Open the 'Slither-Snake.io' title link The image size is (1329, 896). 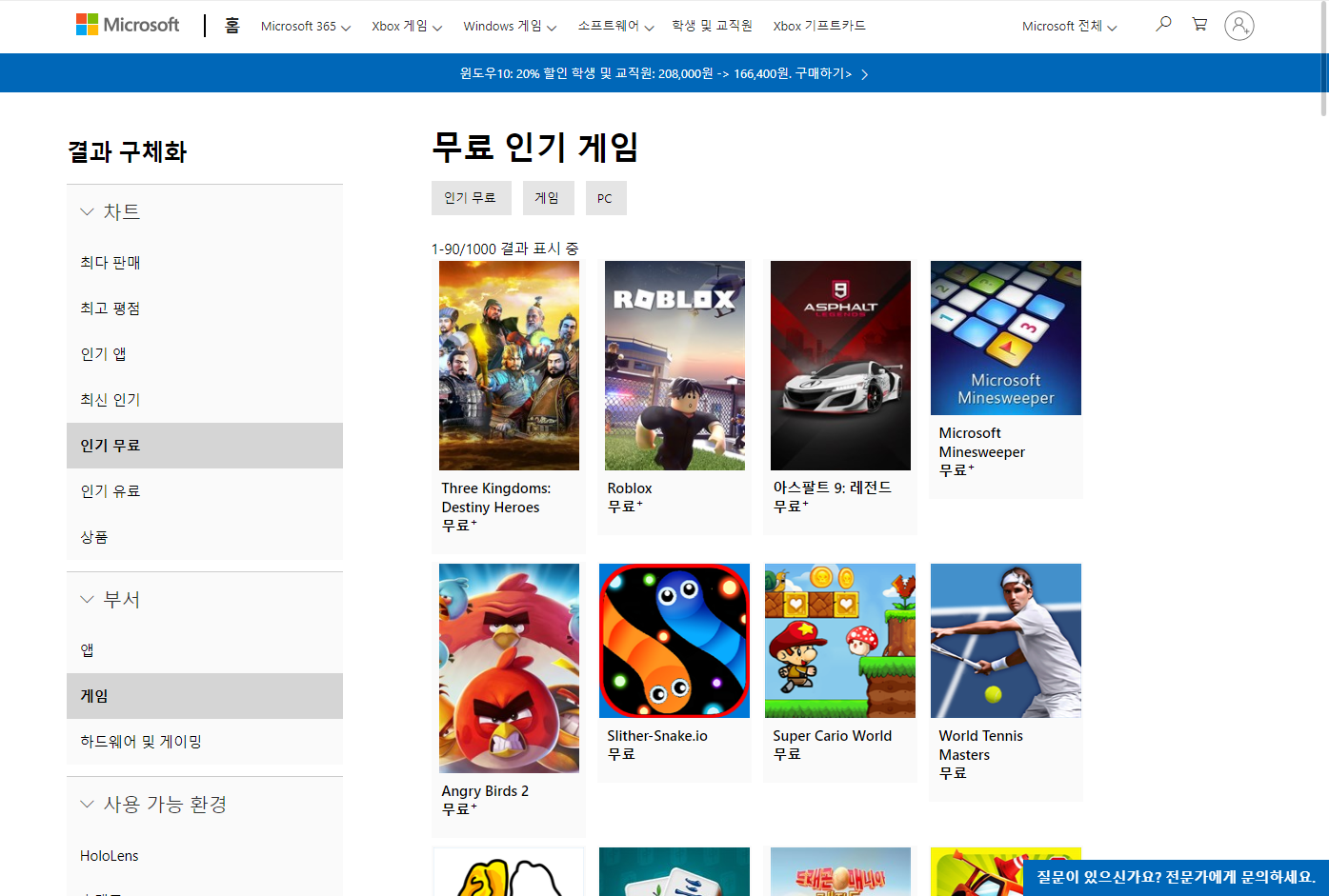tap(657, 736)
